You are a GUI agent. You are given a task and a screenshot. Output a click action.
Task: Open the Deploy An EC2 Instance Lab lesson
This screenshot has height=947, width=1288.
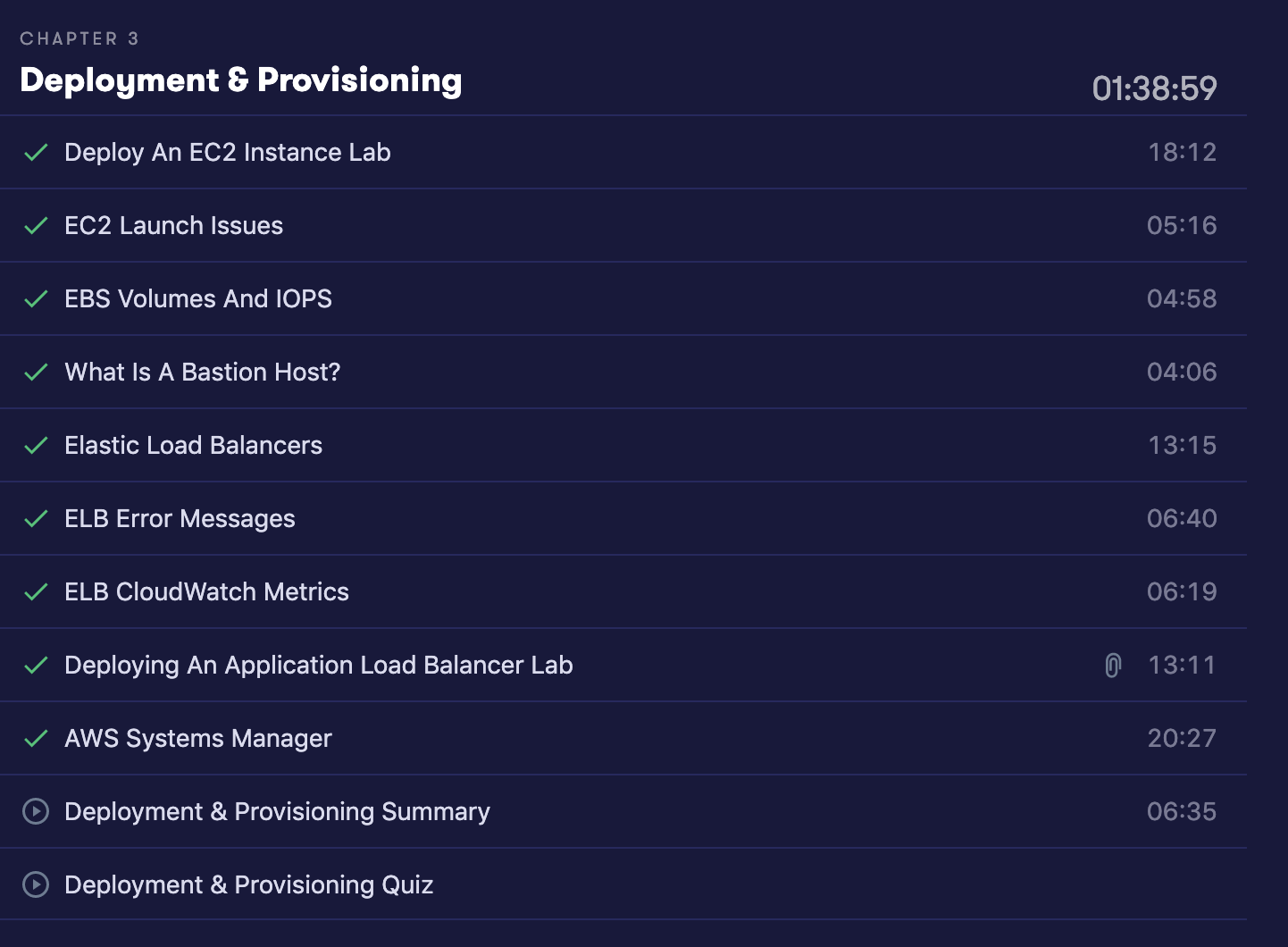[x=228, y=153]
